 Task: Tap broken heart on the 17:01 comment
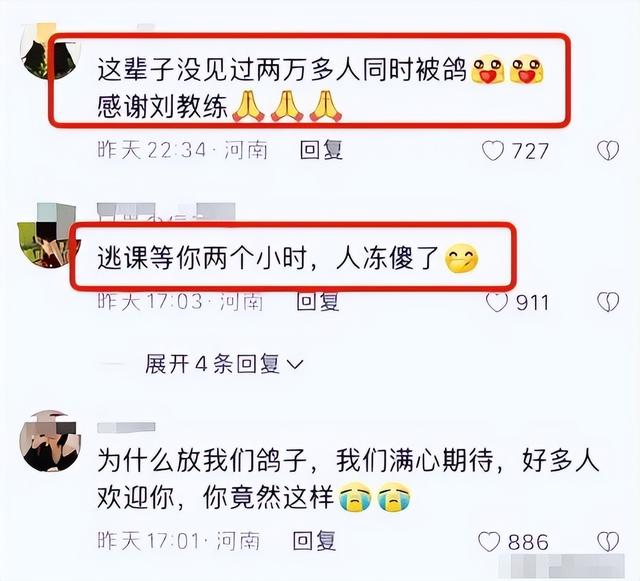[x=608, y=541]
